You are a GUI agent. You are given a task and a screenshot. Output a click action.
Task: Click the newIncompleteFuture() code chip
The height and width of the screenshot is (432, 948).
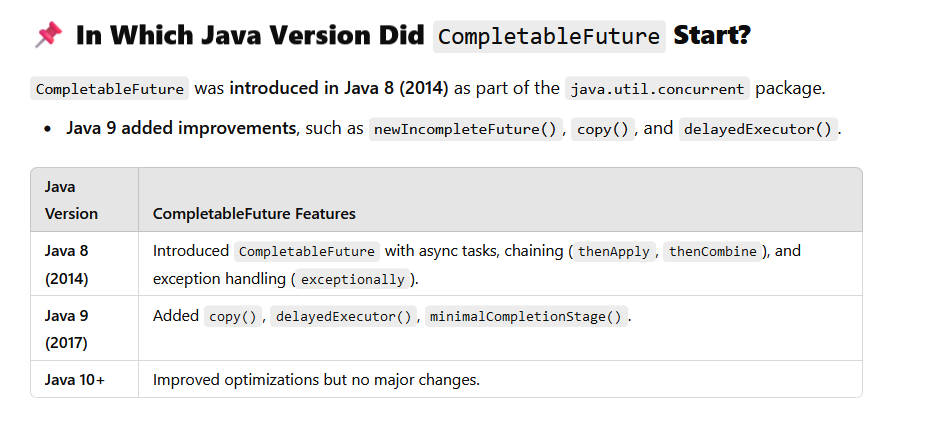[x=466, y=130]
